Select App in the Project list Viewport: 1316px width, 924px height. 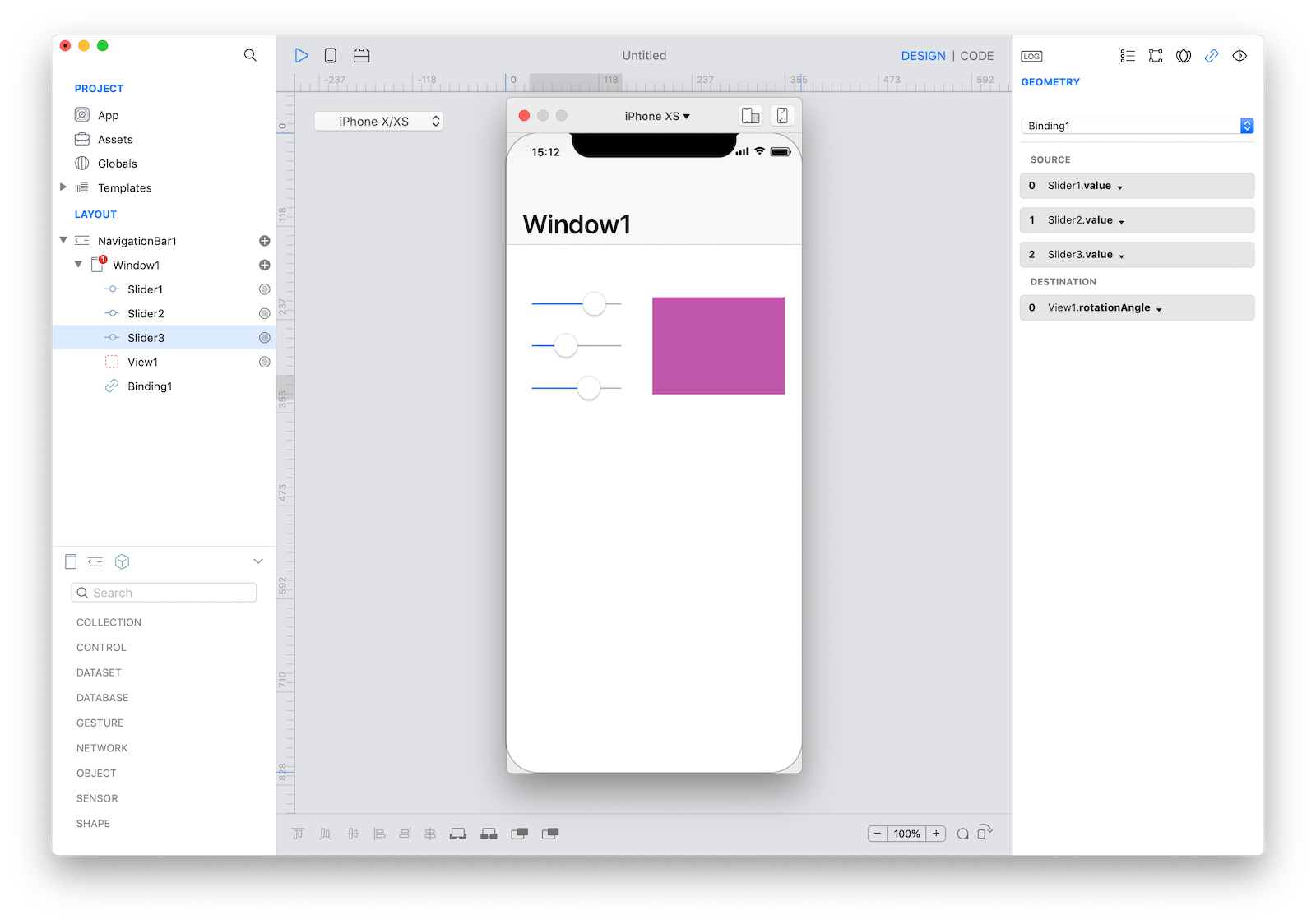[x=109, y=115]
